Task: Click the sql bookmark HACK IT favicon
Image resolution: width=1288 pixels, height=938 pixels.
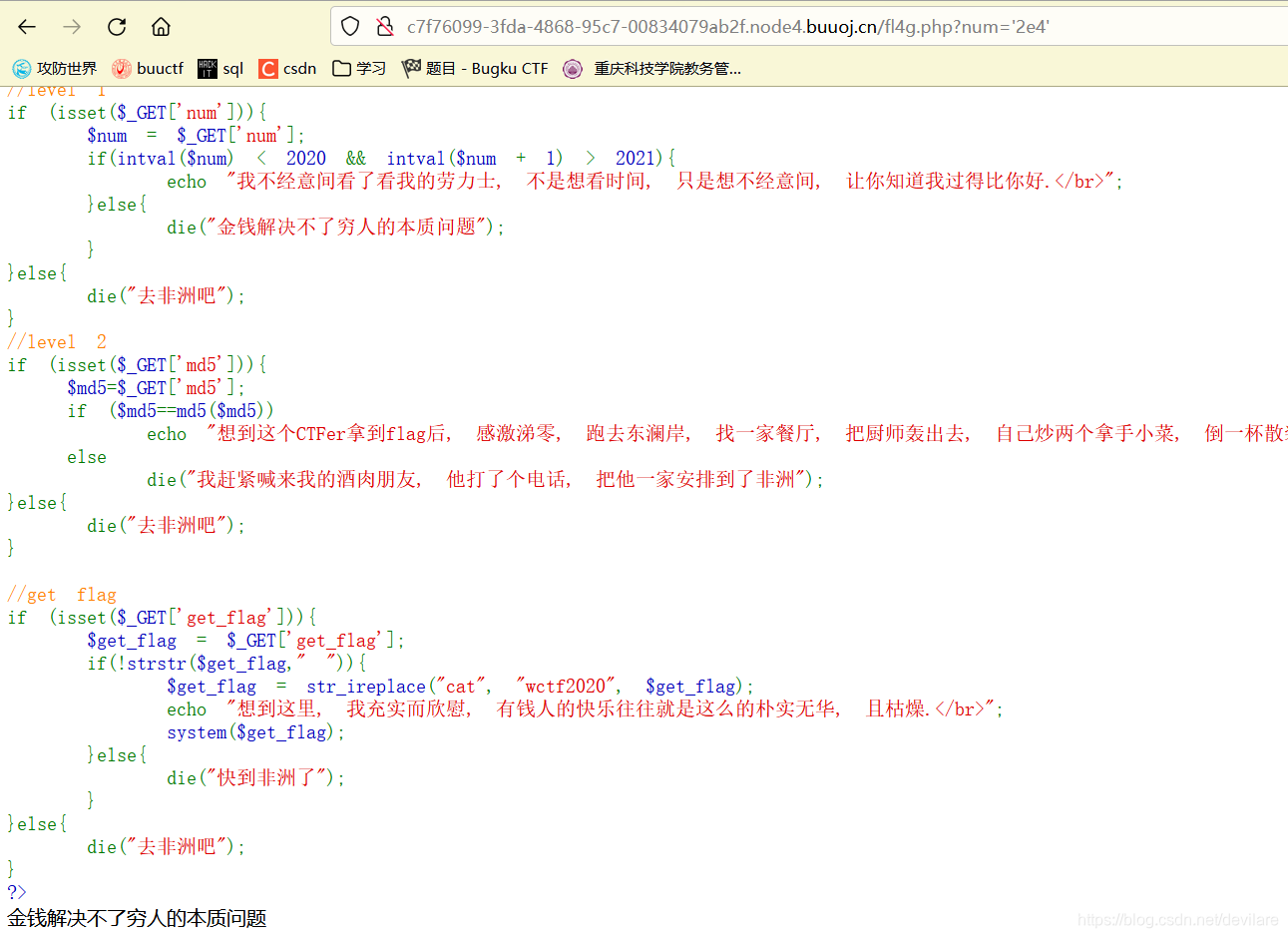Action: tap(208, 68)
